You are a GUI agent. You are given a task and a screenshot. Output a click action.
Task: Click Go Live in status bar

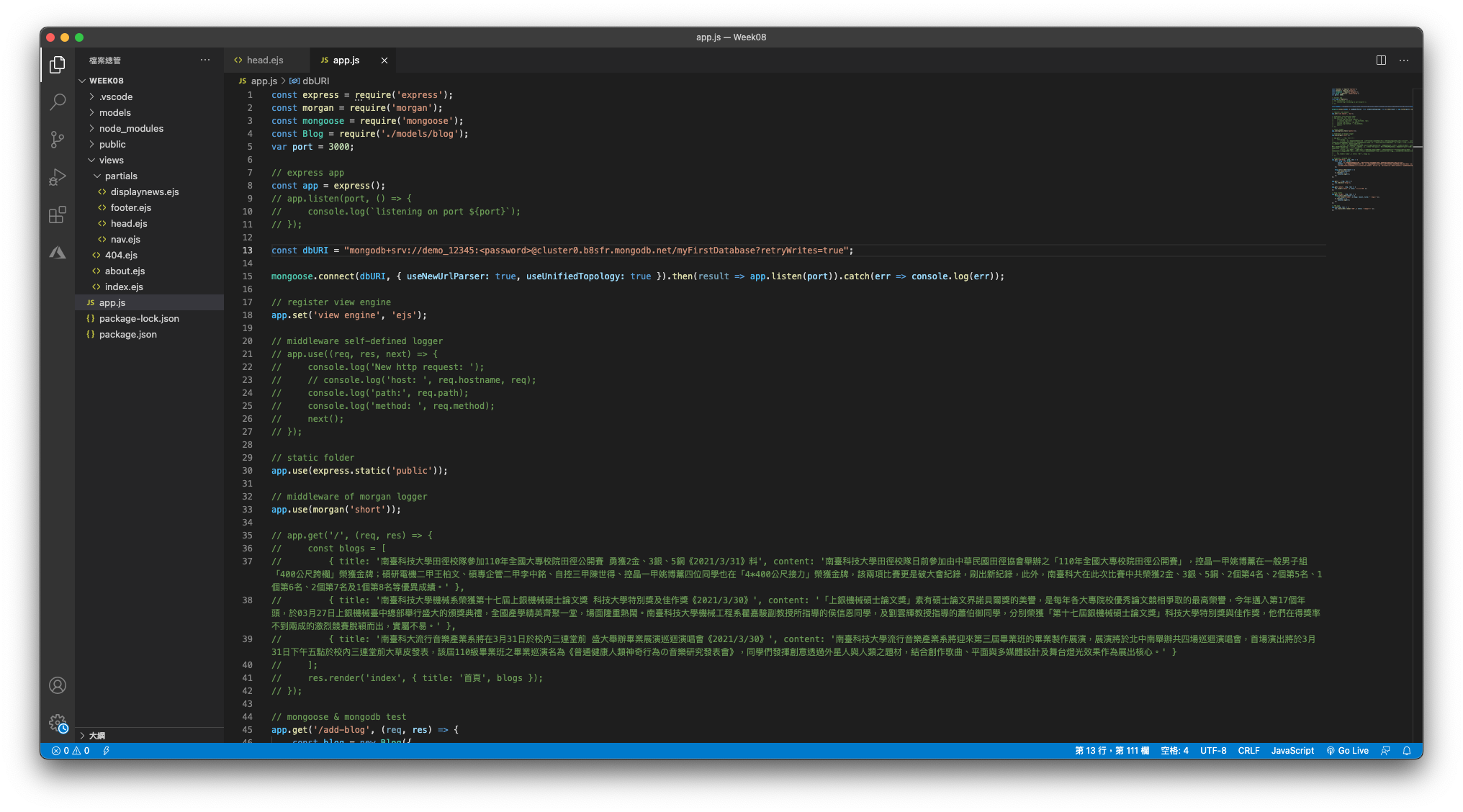pyautogui.click(x=1347, y=751)
